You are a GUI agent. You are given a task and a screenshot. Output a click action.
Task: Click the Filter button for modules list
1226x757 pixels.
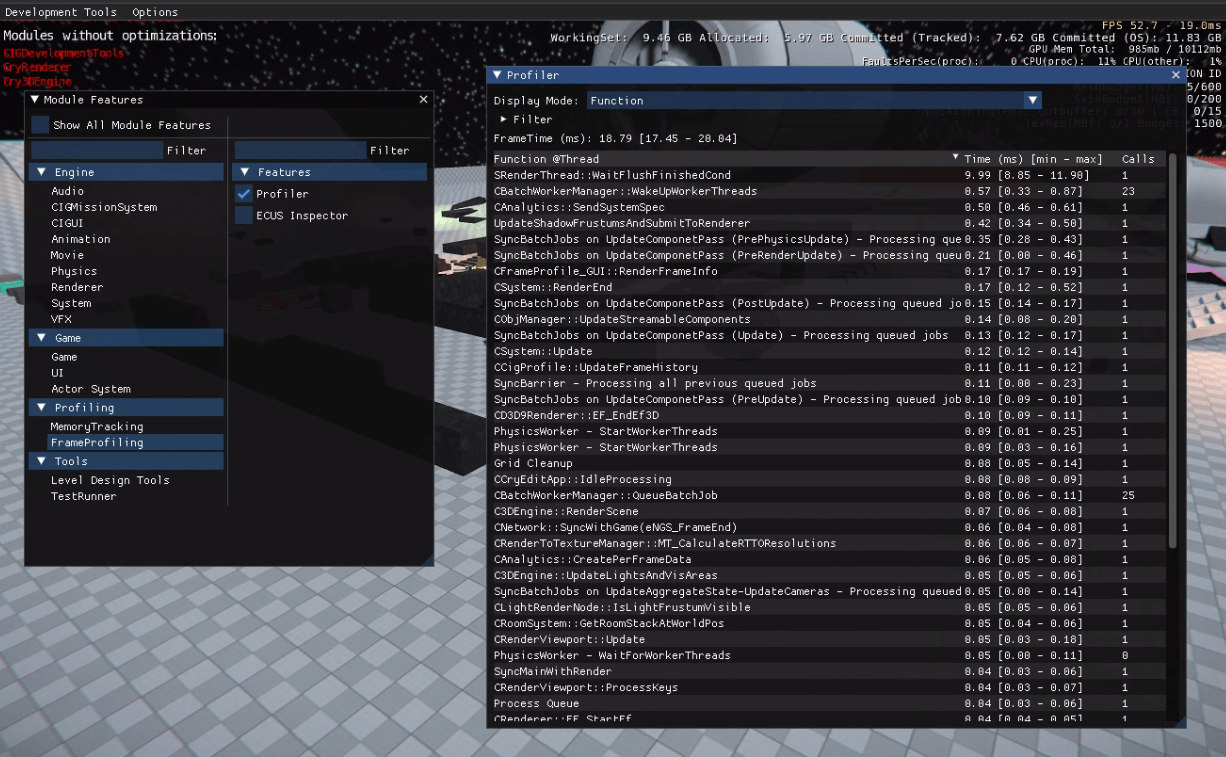186,149
